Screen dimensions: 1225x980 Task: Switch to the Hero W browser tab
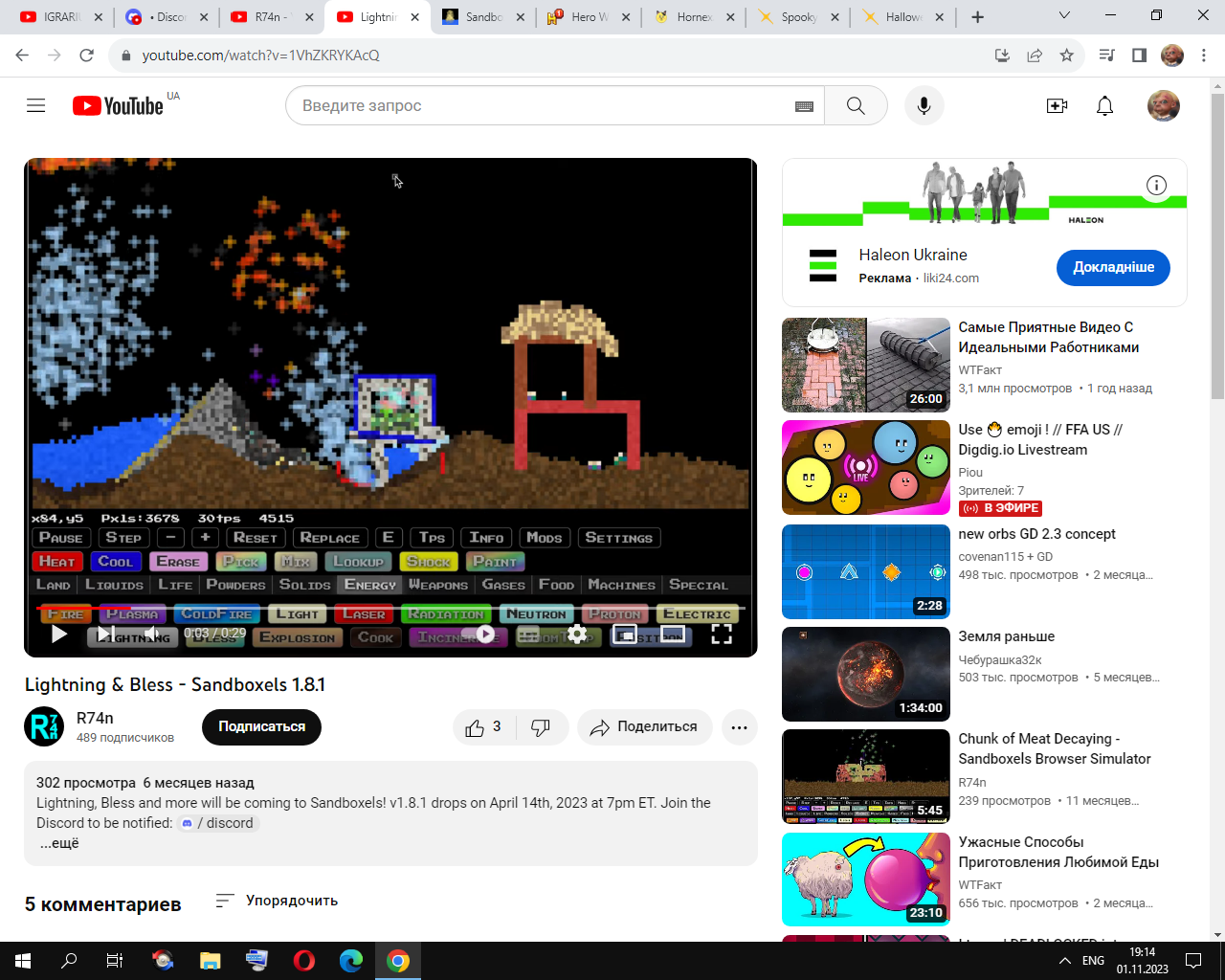[589, 17]
